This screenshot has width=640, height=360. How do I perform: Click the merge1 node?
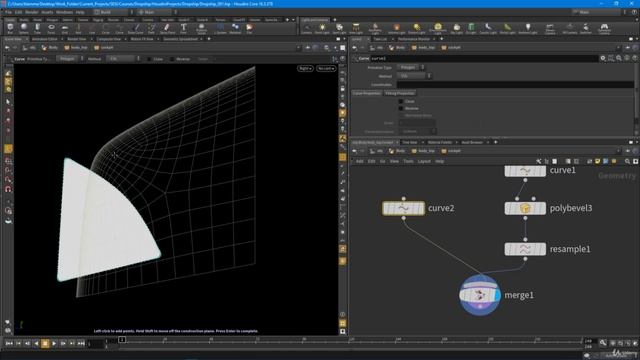coord(480,295)
